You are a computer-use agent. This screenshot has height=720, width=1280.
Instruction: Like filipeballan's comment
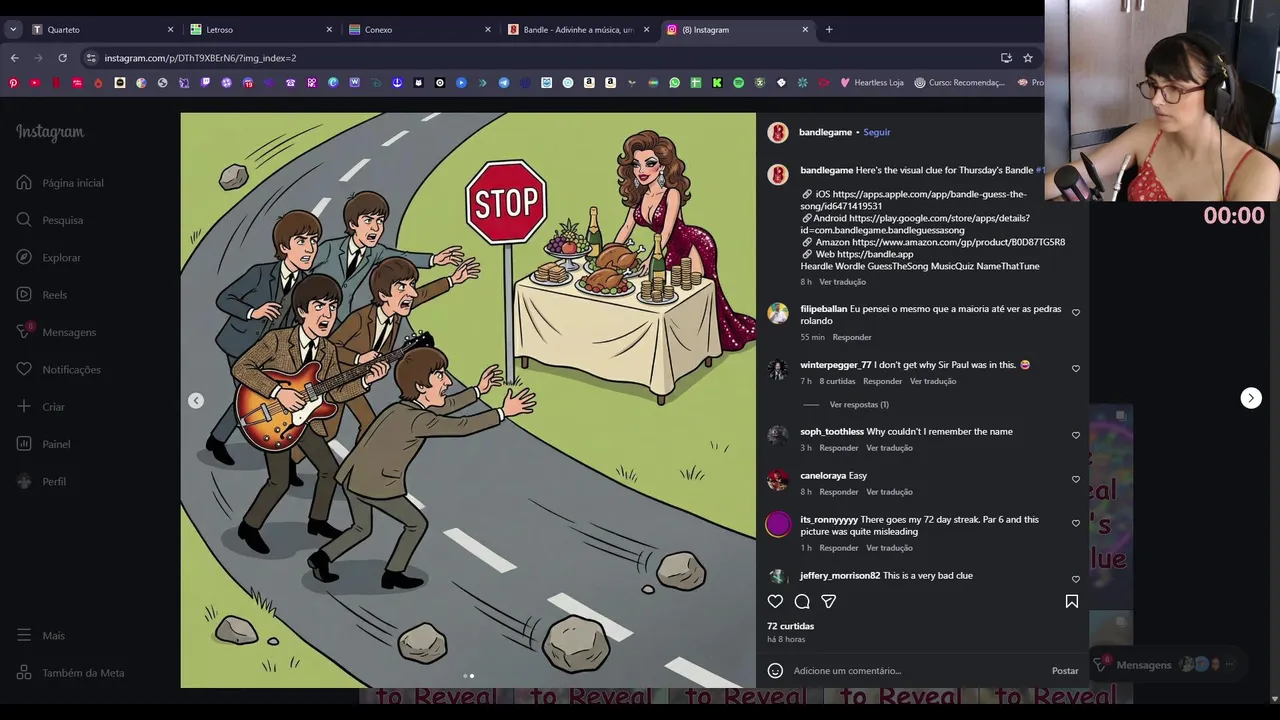tap(1076, 313)
